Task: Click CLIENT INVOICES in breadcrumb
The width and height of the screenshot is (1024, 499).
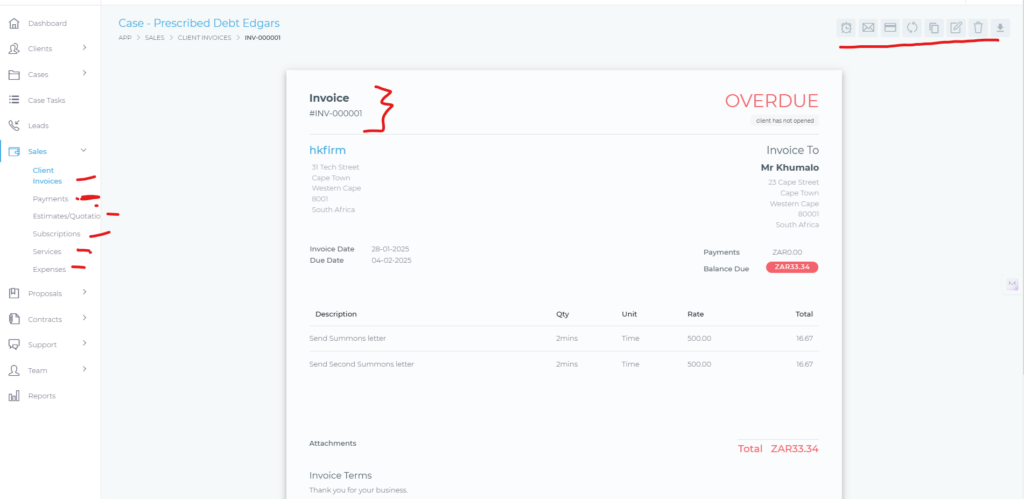Action: click(x=206, y=38)
